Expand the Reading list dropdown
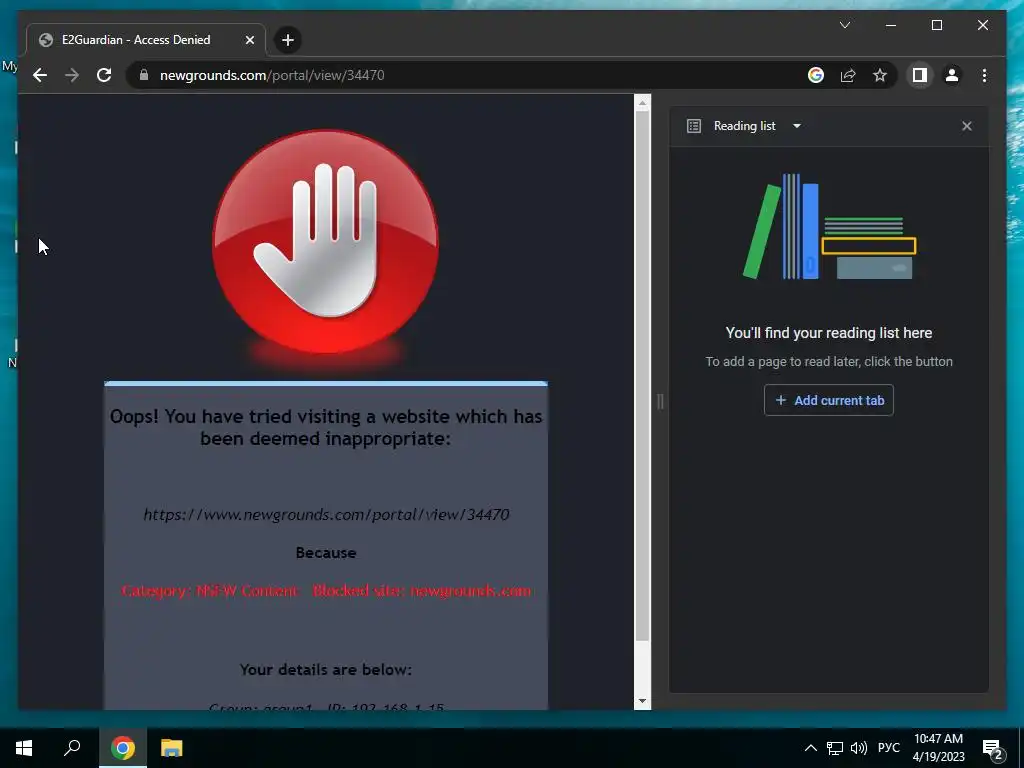 [797, 126]
